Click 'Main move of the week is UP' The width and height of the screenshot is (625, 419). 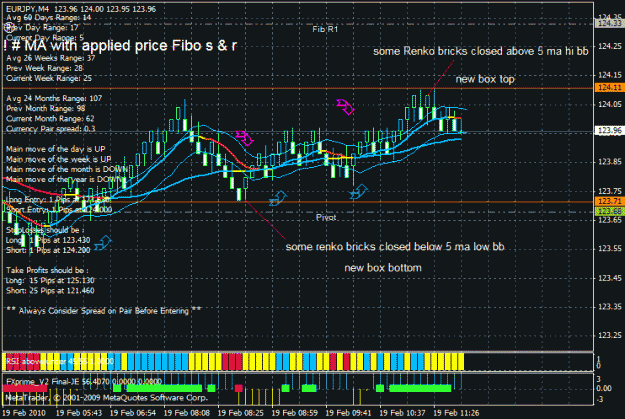coord(59,159)
